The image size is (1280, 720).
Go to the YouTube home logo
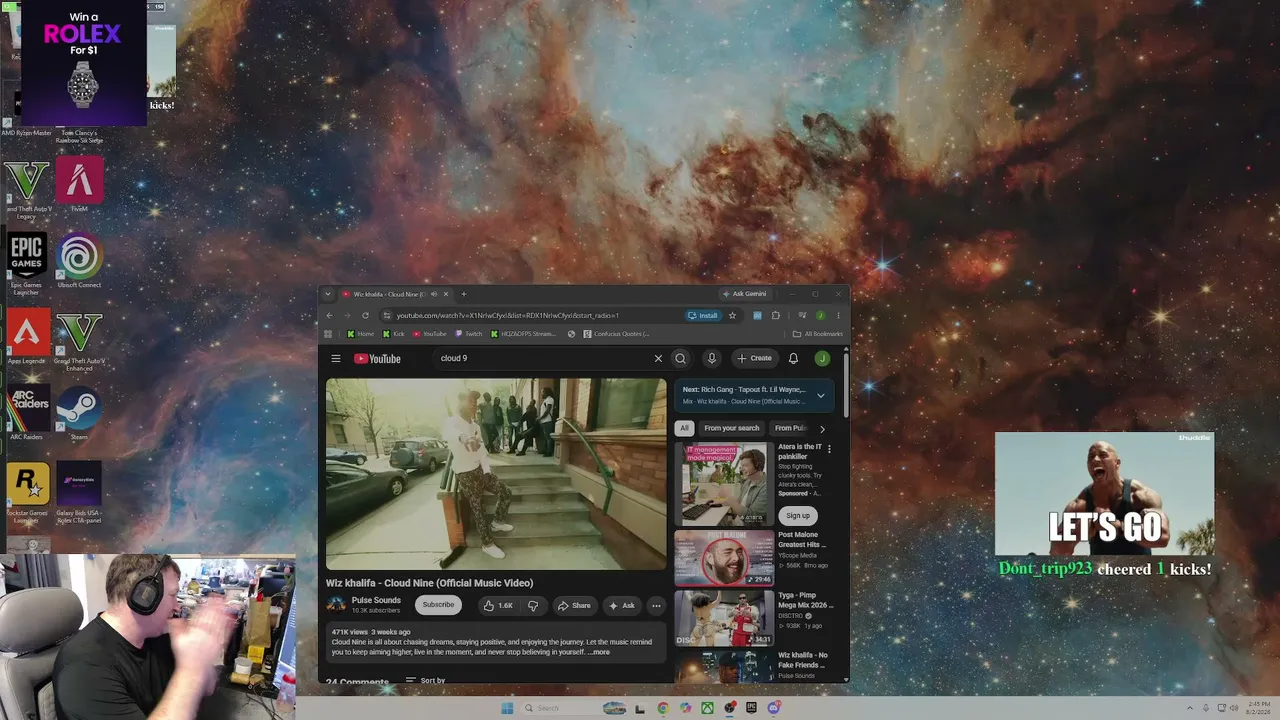pos(377,359)
